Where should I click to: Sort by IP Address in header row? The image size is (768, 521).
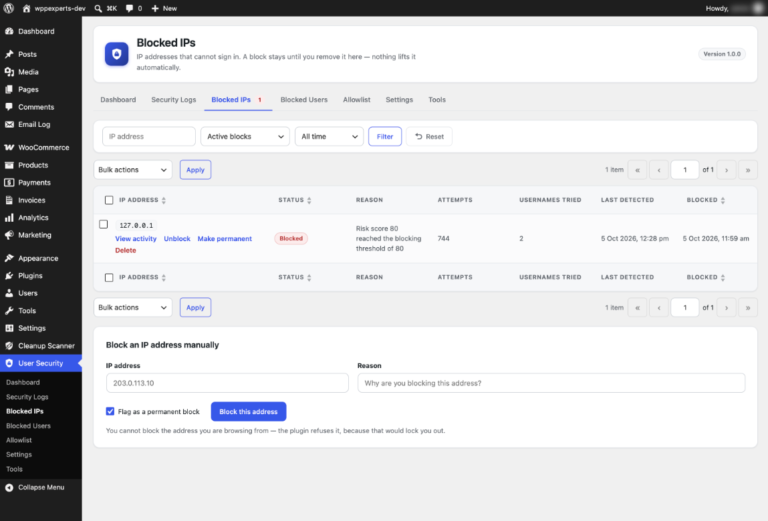(143, 200)
